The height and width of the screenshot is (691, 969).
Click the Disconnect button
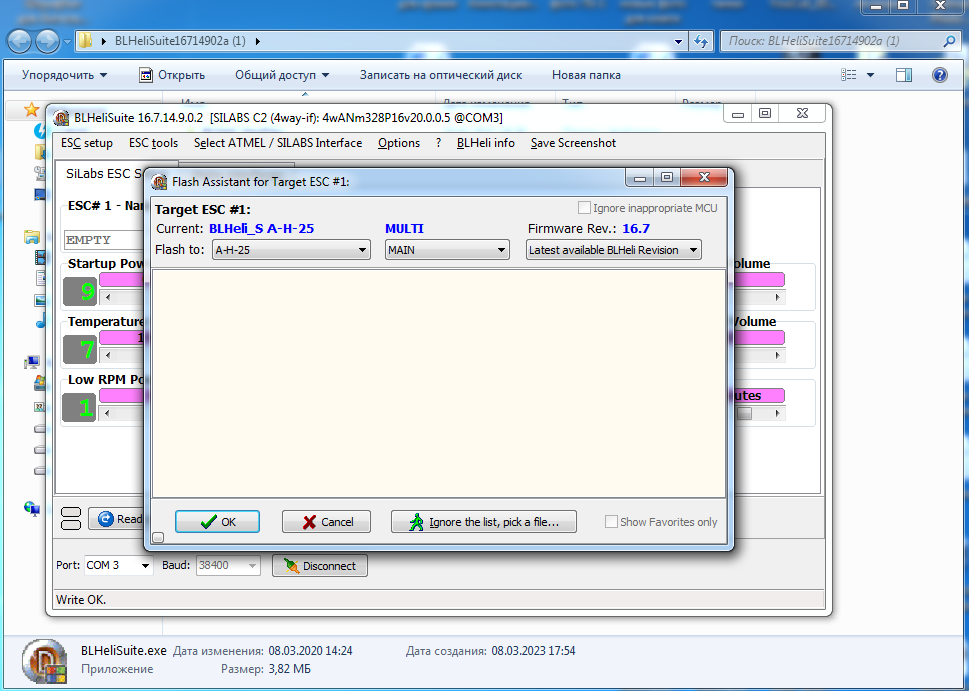click(x=319, y=566)
